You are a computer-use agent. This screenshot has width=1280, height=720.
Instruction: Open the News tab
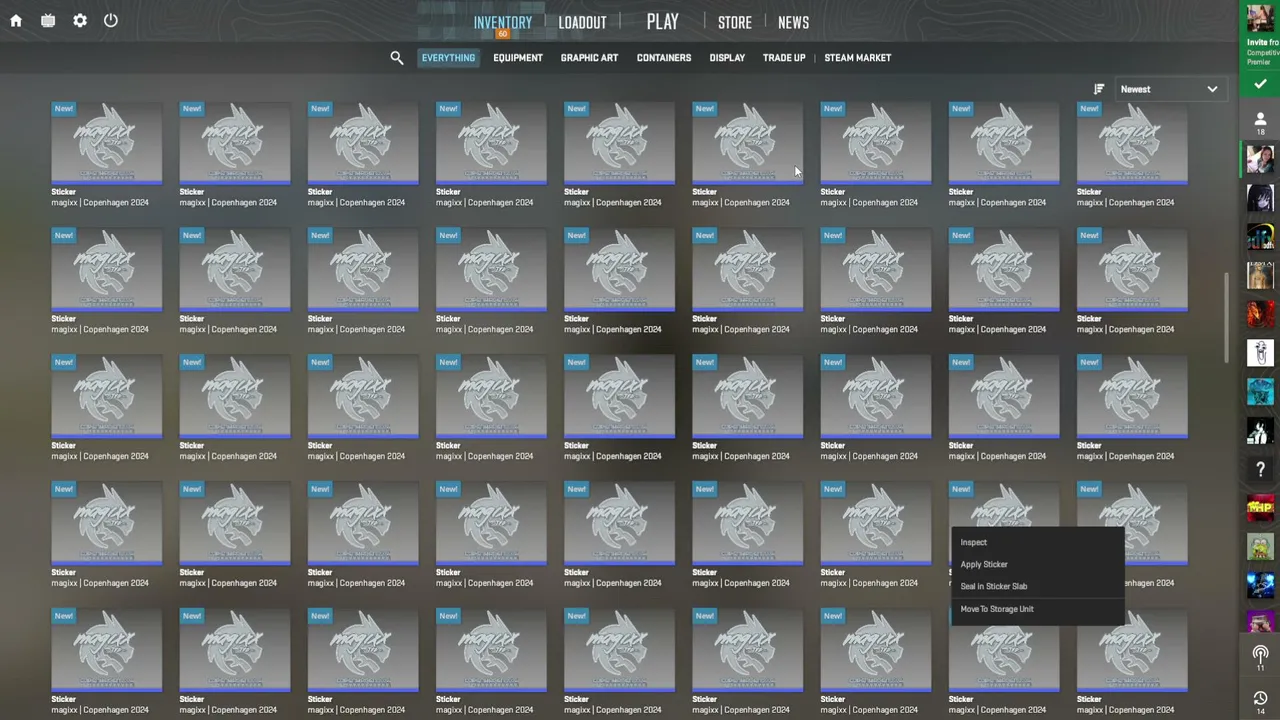click(793, 22)
